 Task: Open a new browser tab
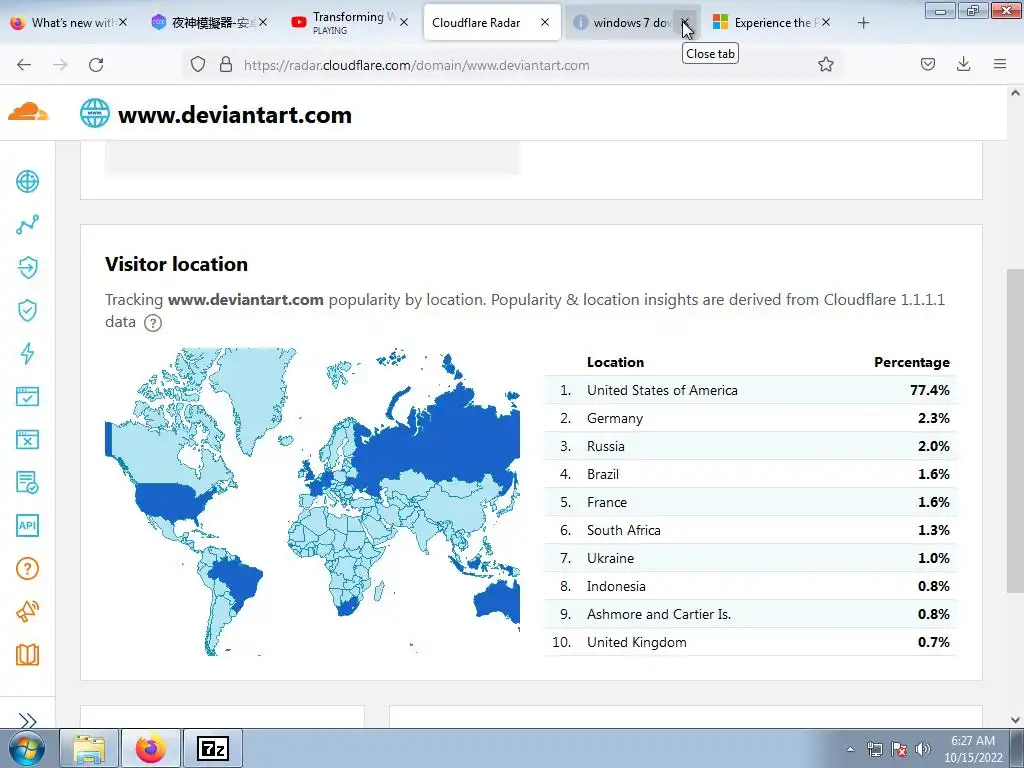[x=863, y=23]
